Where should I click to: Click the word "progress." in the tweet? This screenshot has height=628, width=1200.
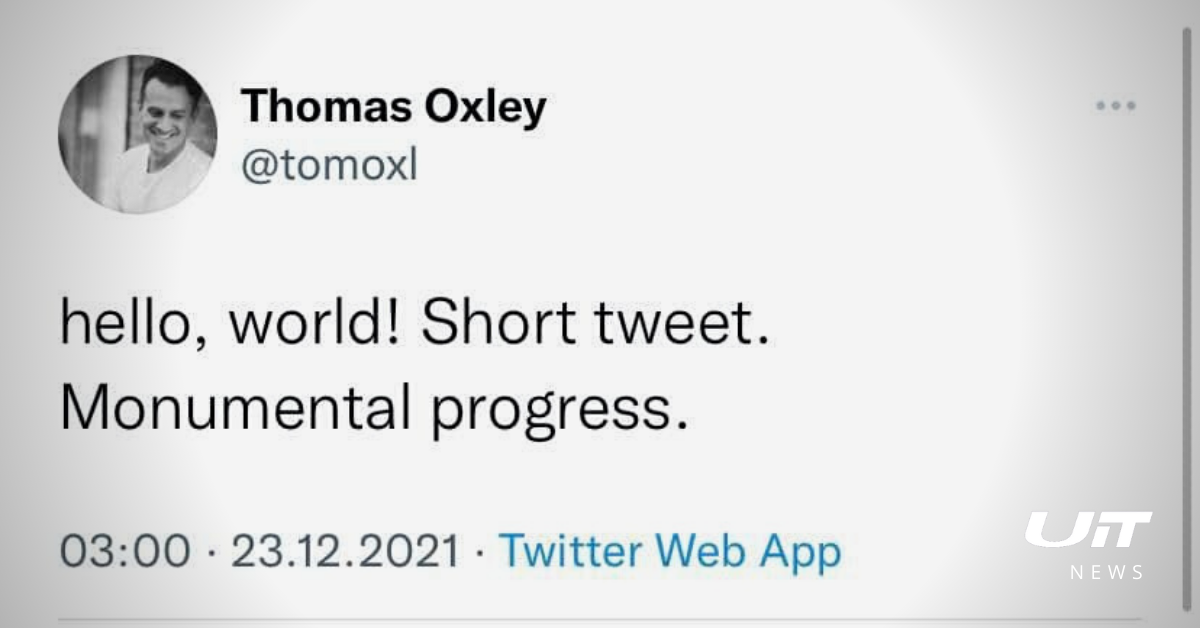click(562, 410)
